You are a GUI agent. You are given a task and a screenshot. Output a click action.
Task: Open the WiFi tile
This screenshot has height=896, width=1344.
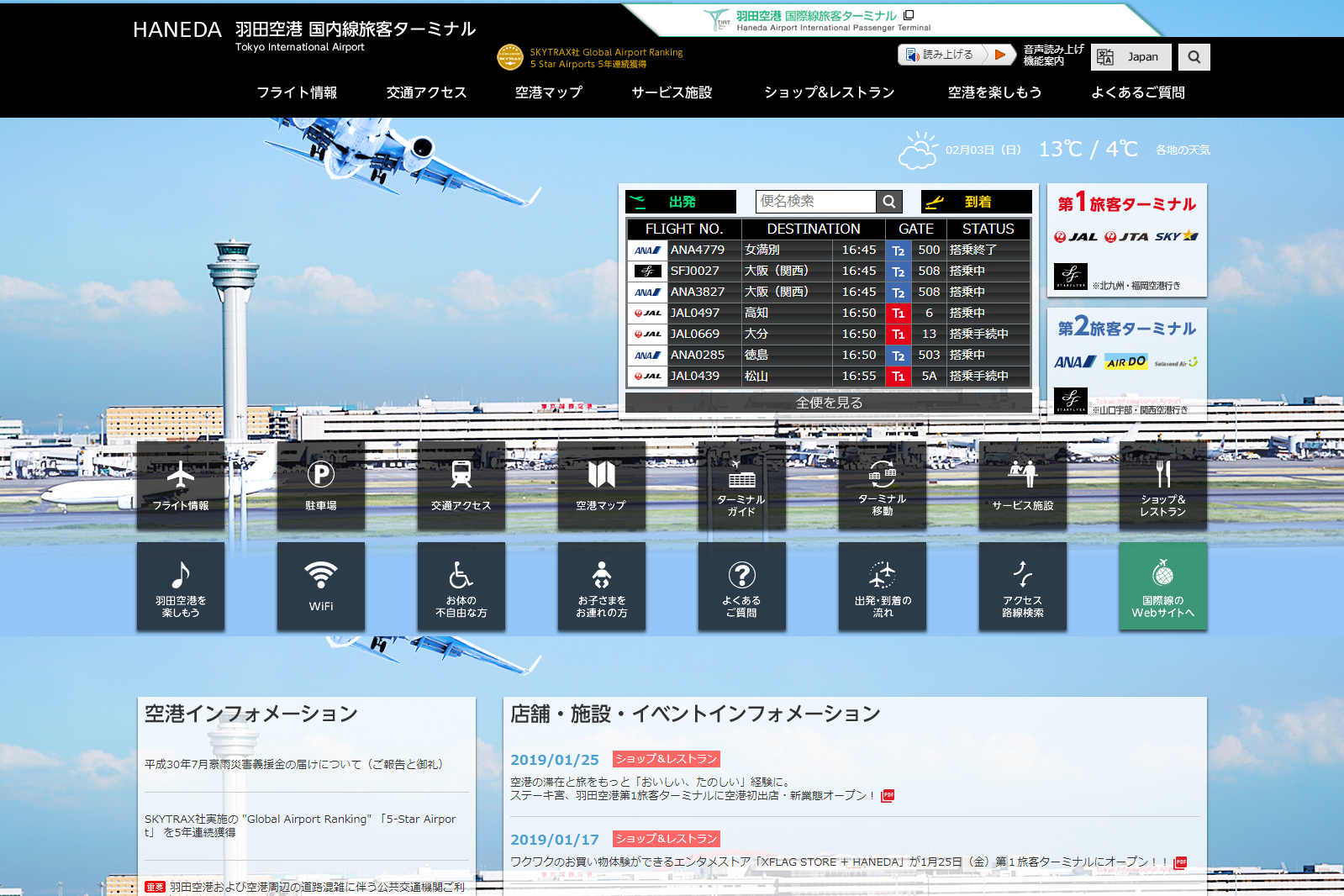click(x=321, y=586)
